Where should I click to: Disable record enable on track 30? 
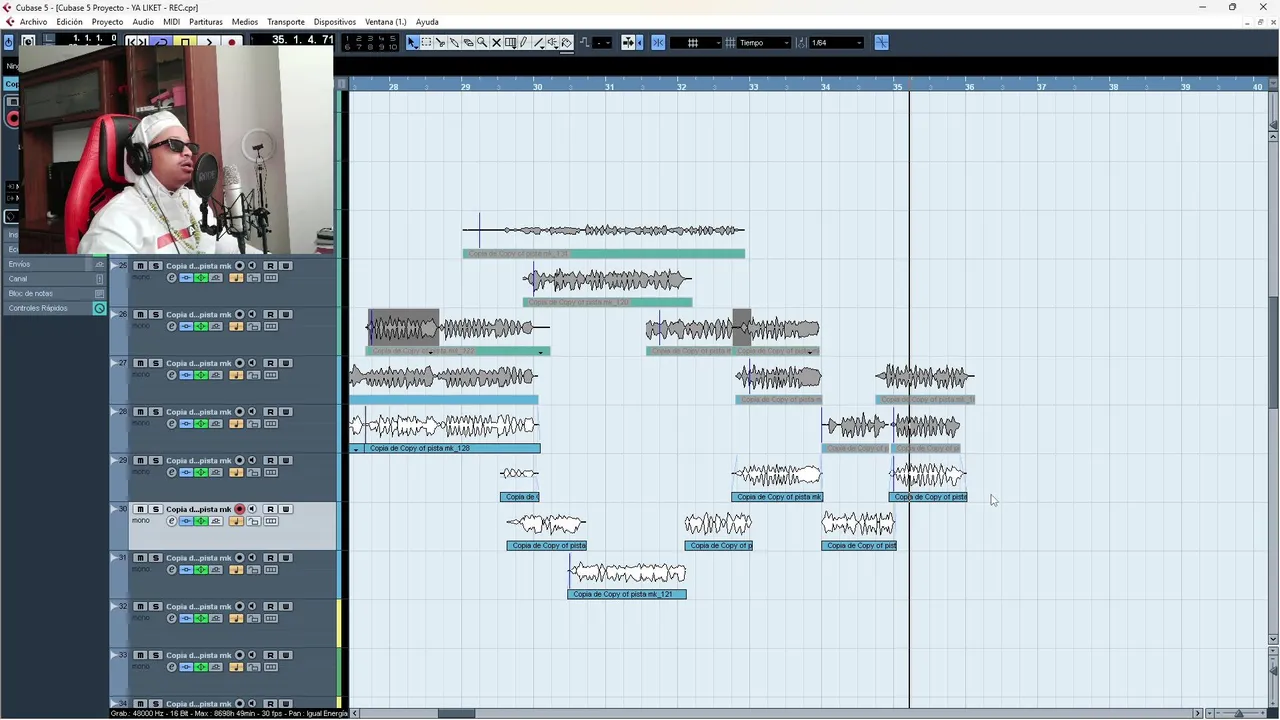[240, 509]
